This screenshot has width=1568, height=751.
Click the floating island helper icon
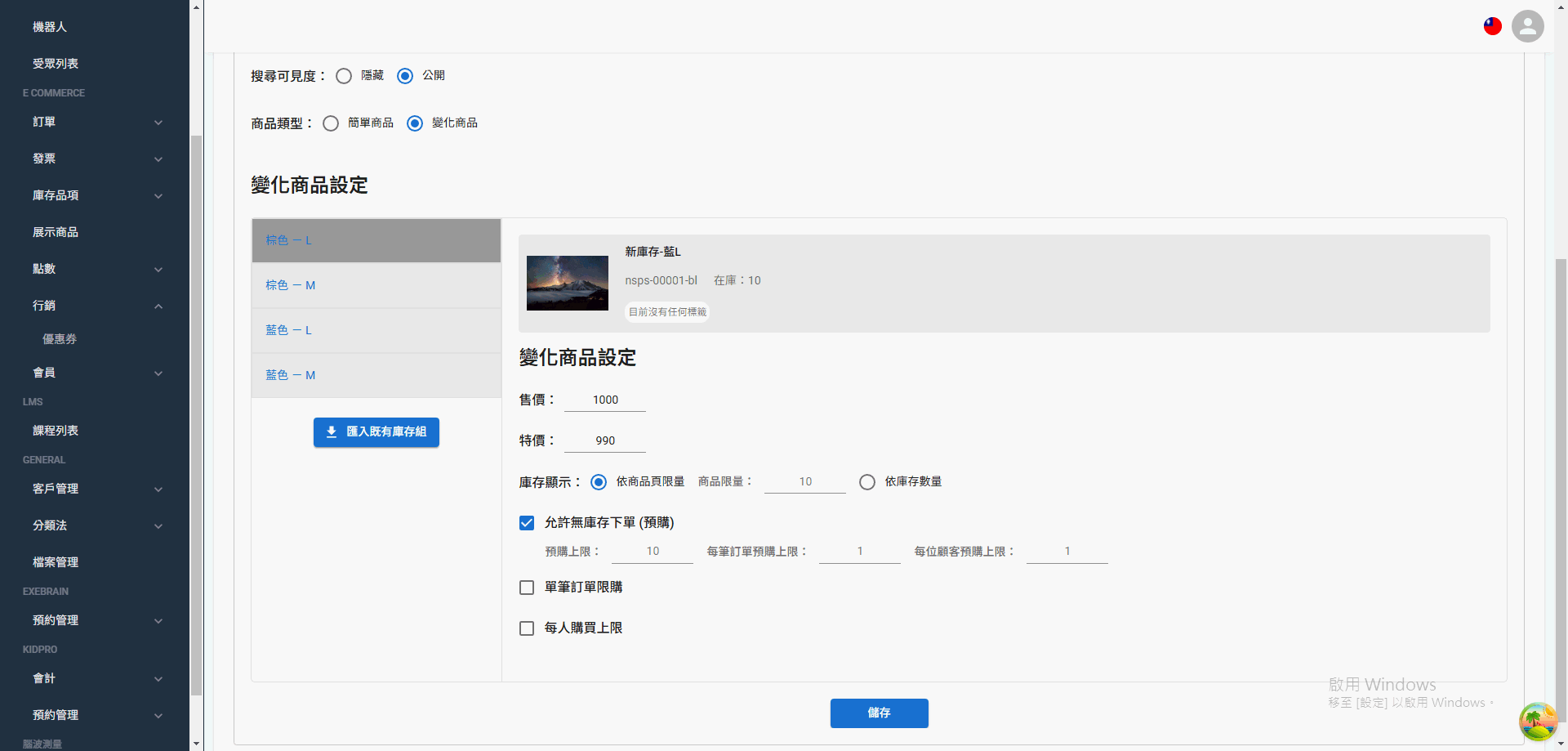click(1538, 722)
